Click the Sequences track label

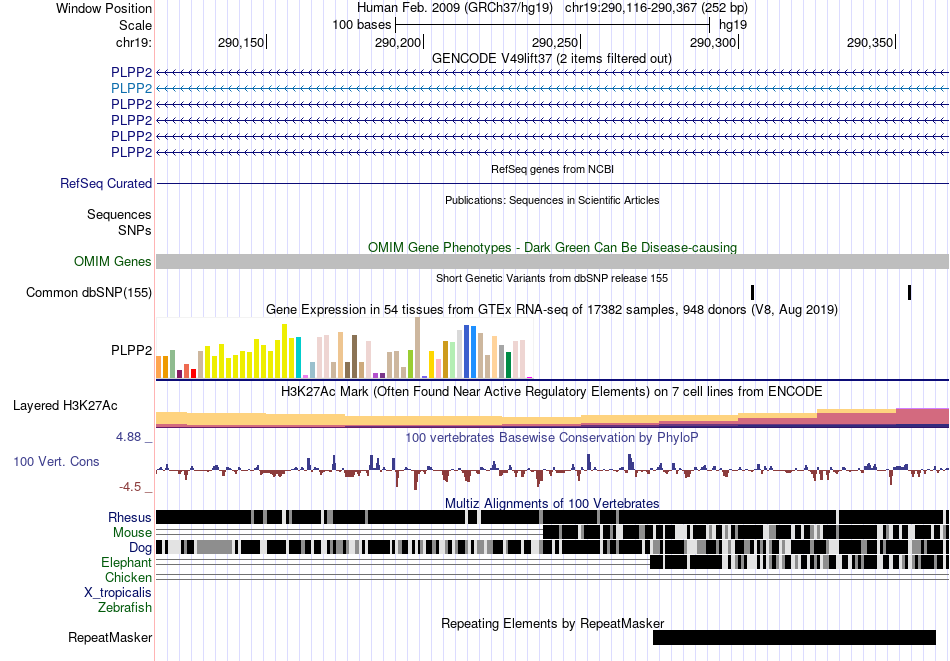[119, 214]
